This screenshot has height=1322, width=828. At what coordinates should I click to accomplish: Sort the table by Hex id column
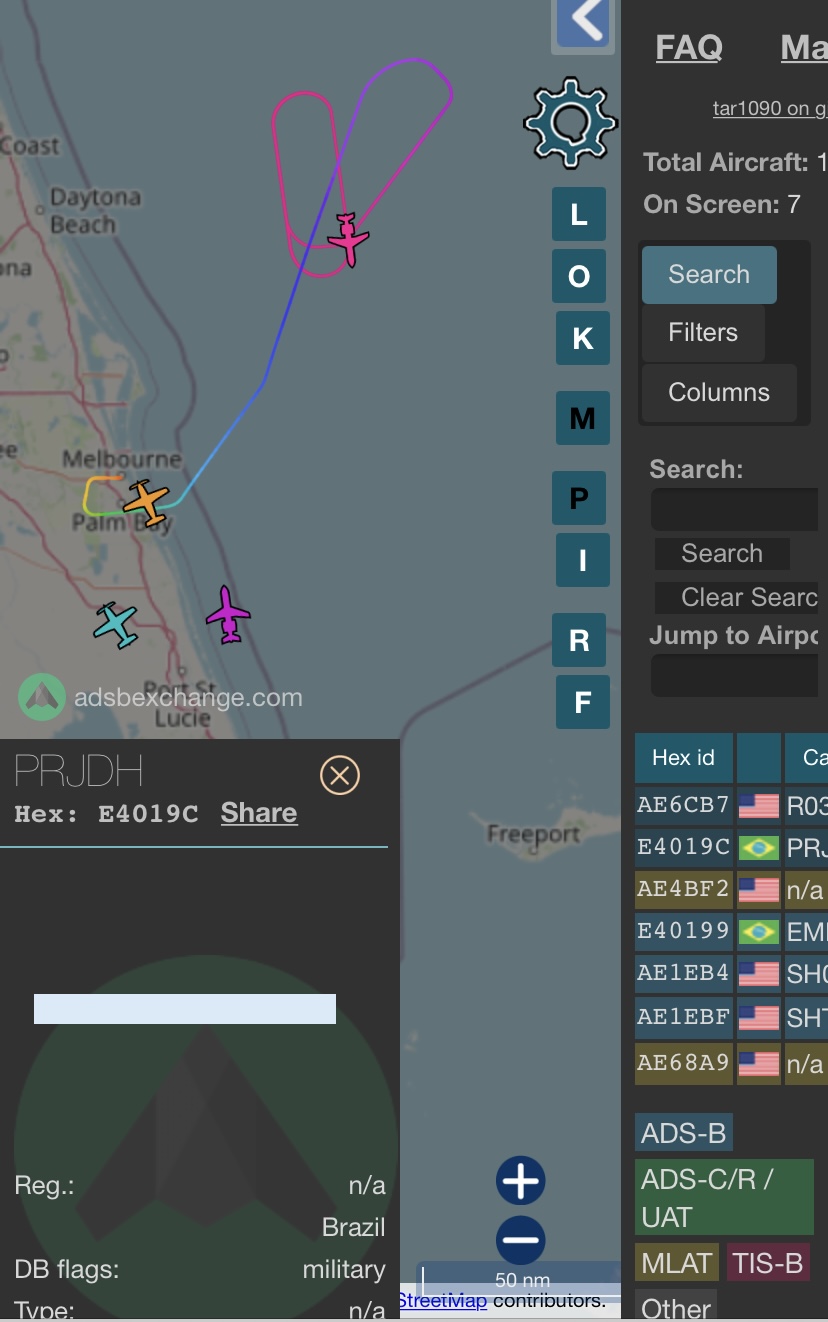(684, 758)
